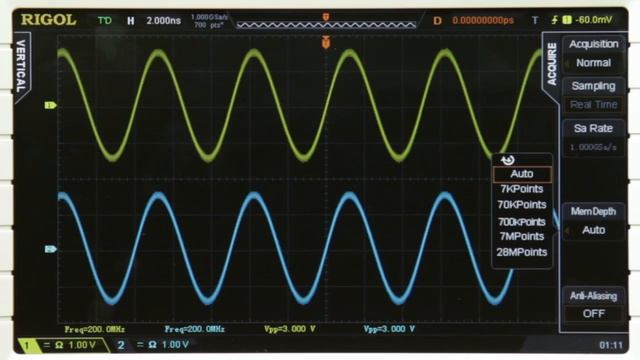Open the Mem Depth setting
The width and height of the screenshot is (640, 360).
[593, 221]
